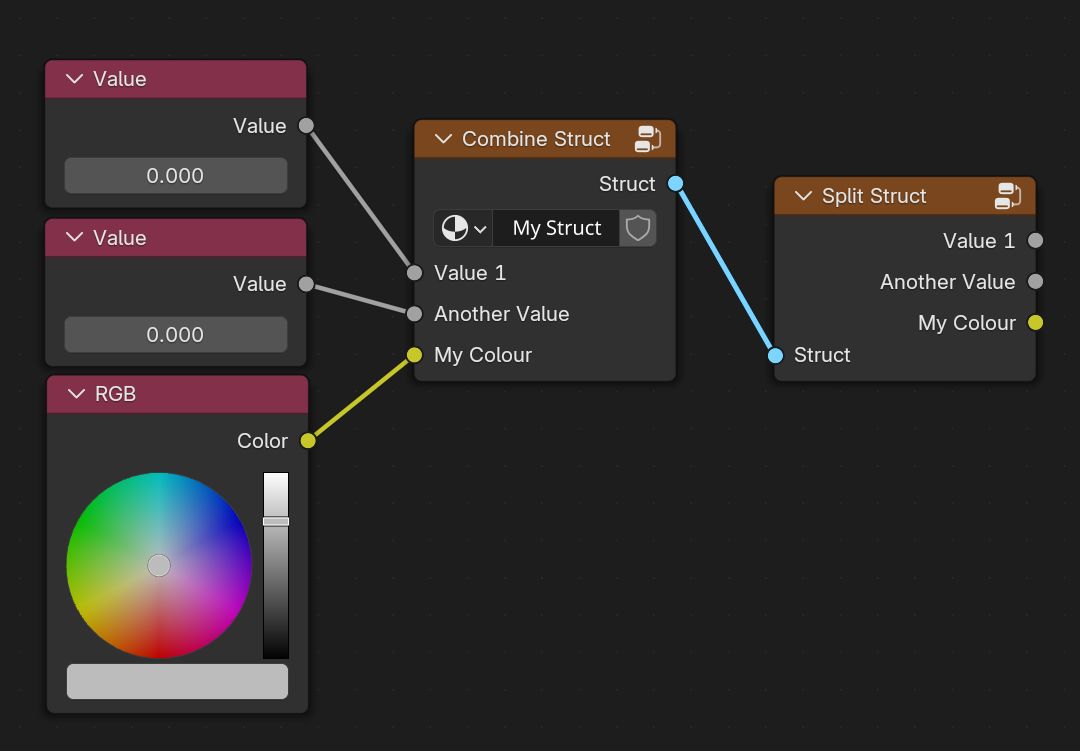Collapse the RGB node
Screen dimensions: 1080x751
[x=76, y=393]
